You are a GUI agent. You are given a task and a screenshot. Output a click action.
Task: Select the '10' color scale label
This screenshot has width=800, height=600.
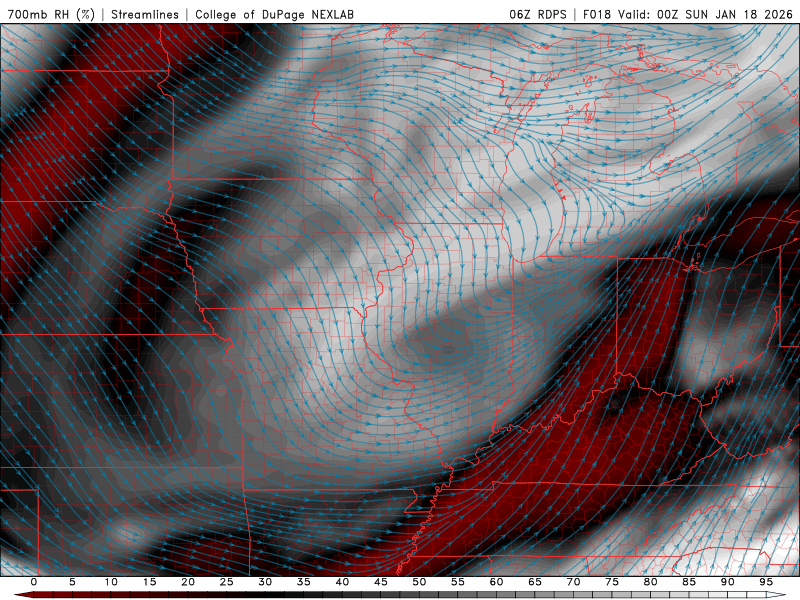click(x=111, y=582)
